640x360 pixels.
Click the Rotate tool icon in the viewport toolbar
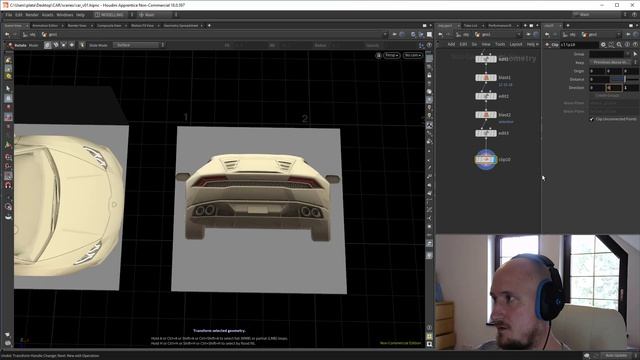tap(10, 45)
